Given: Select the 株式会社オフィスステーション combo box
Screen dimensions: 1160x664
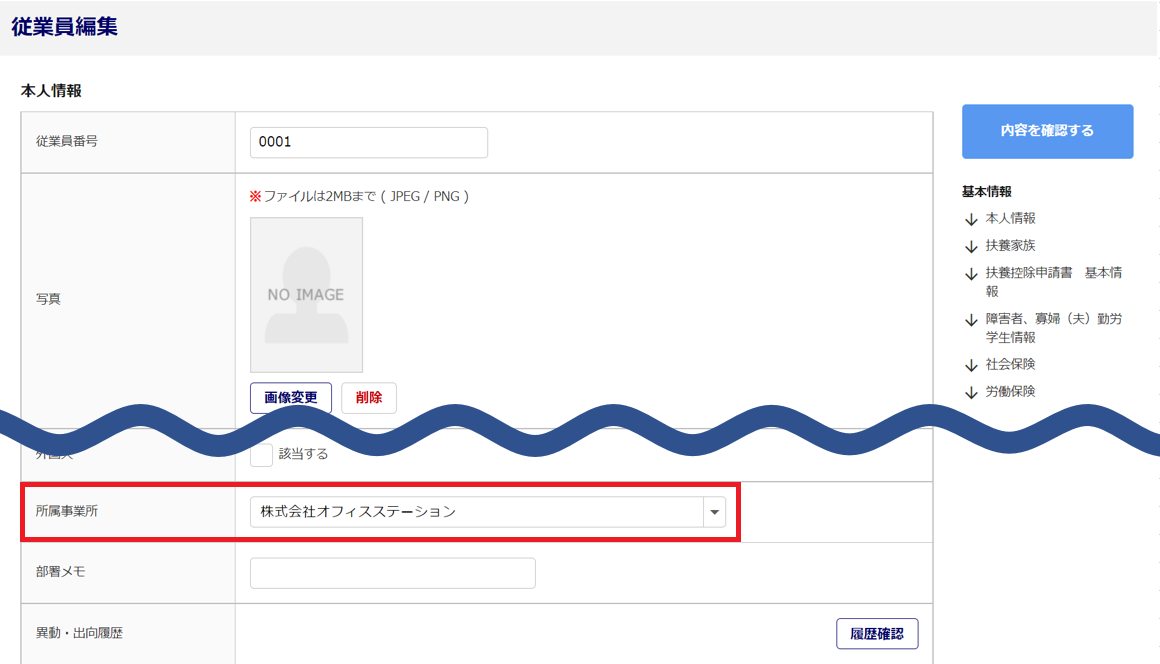Looking at the screenshot, I should 477,512.
